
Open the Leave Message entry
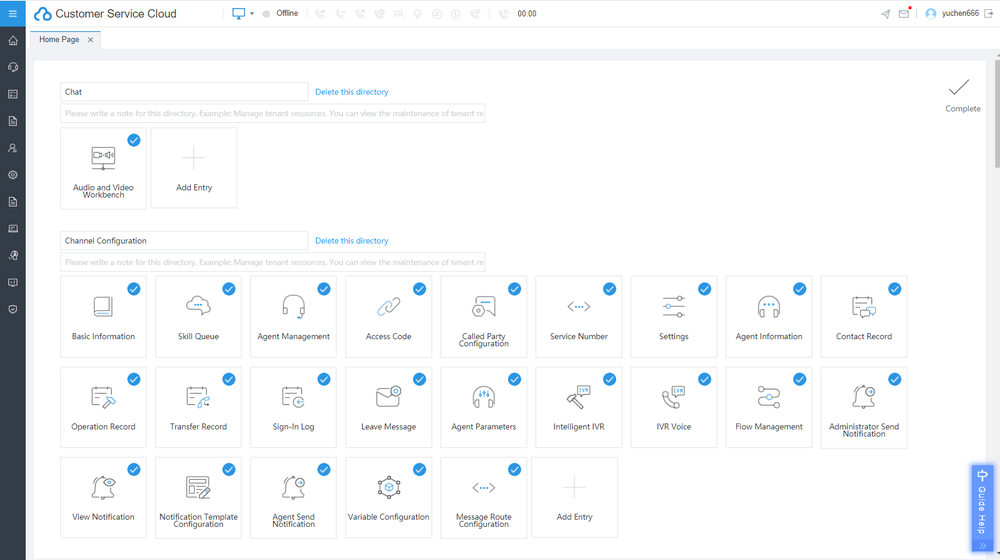(388, 408)
